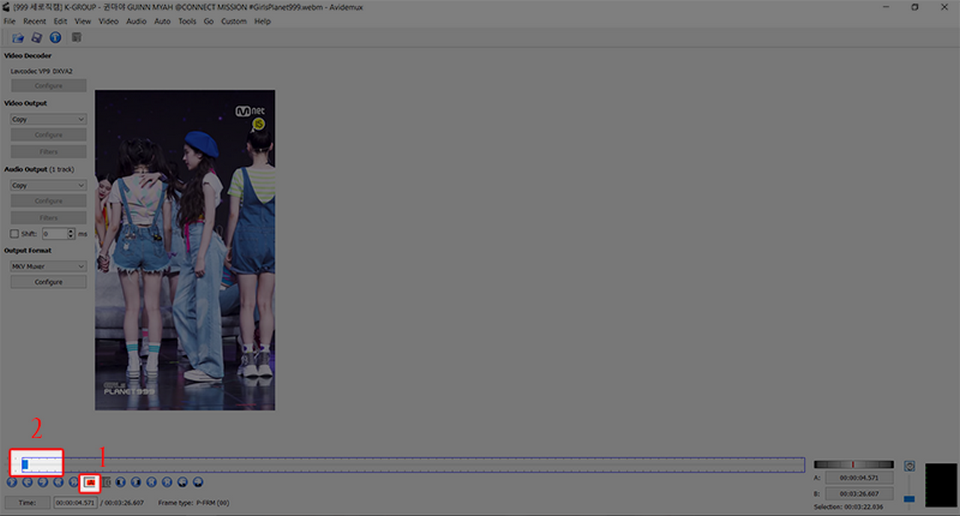Set selection start marker A
Viewport: 960px width, 516px height.
(90, 482)
